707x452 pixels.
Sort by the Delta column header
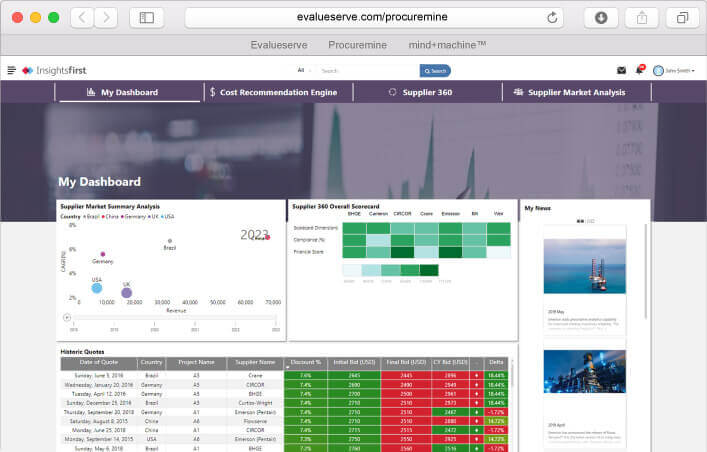pos(496,363)
